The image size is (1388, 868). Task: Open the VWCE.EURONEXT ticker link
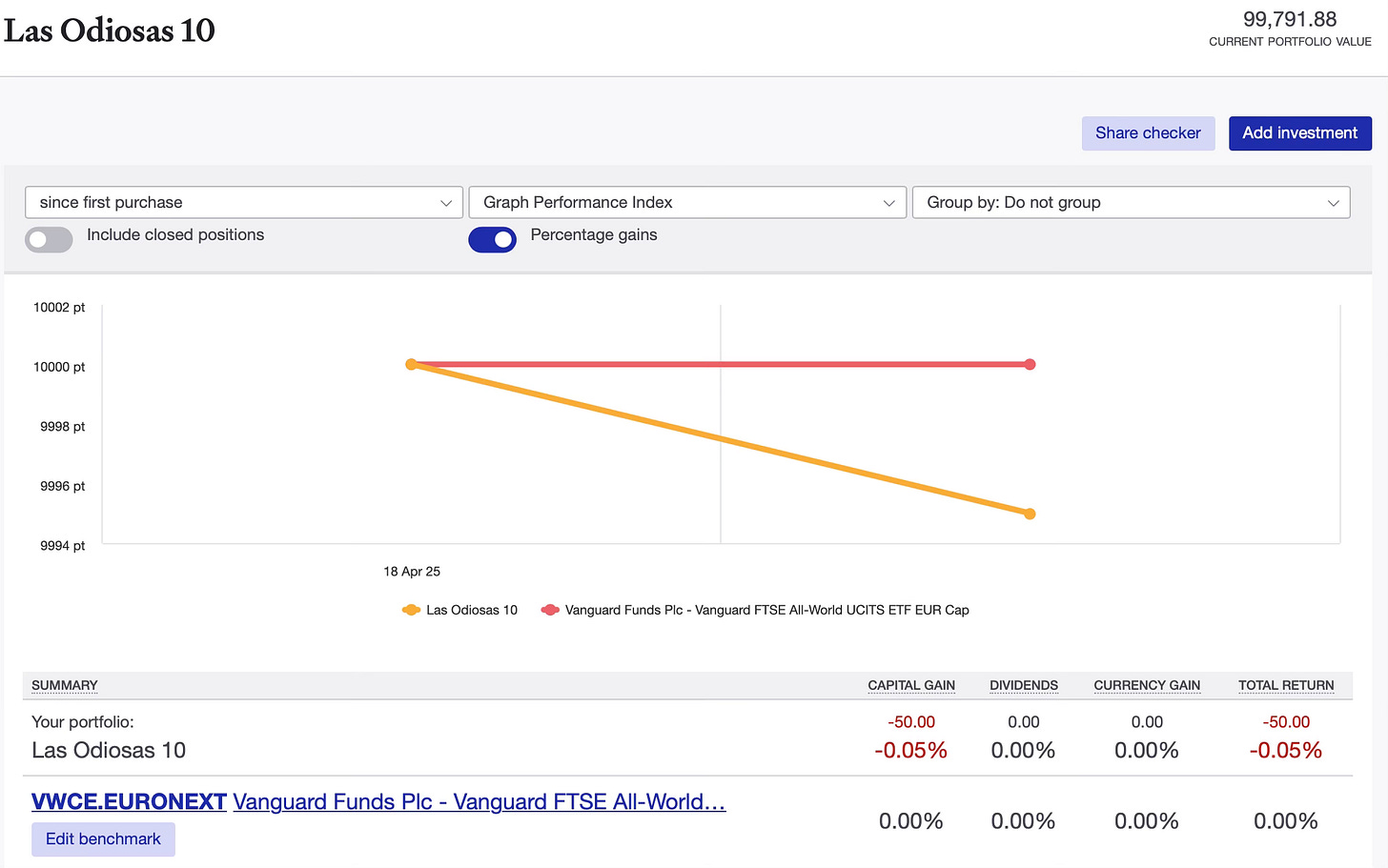pos(129,802)
